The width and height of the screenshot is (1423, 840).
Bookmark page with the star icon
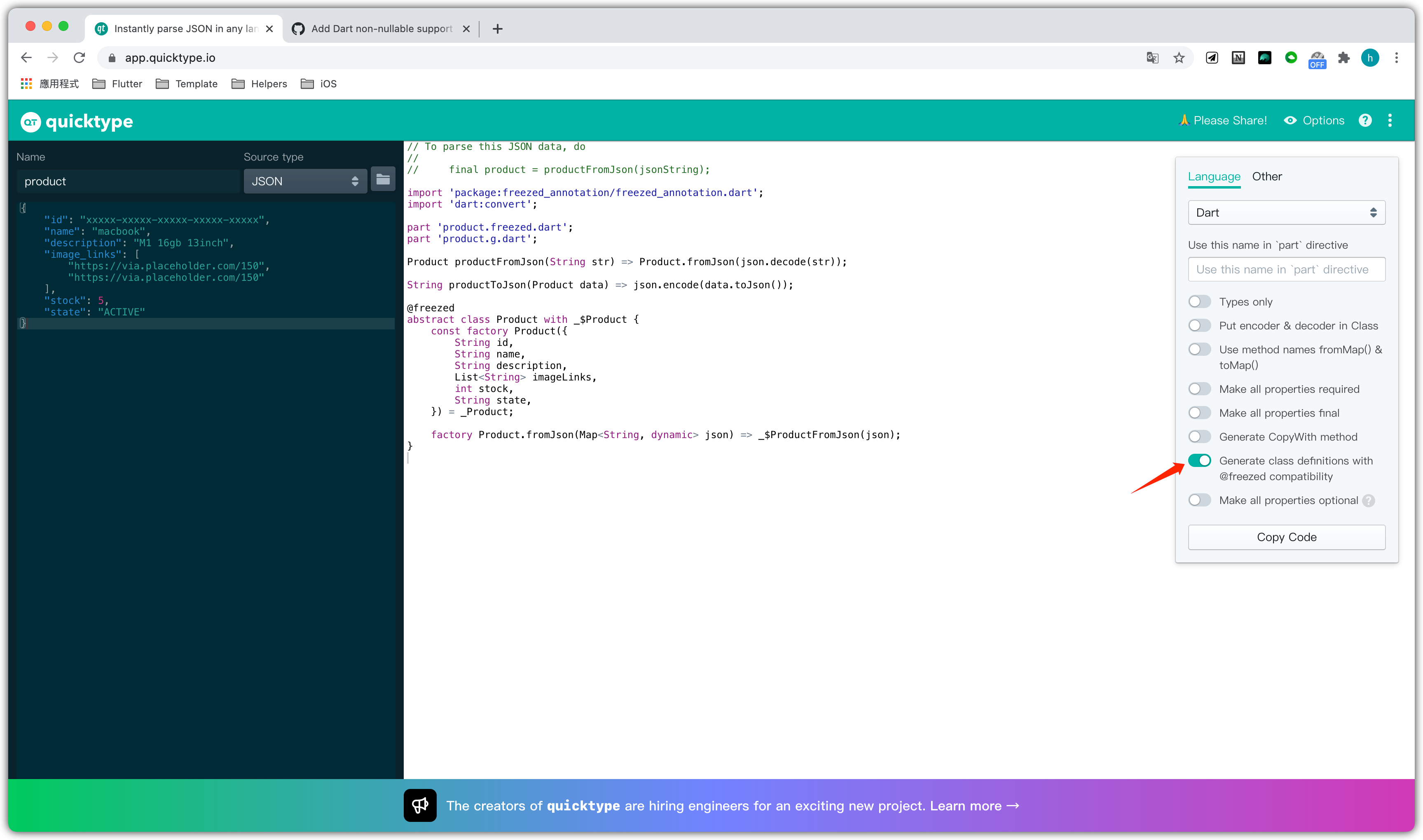point(1179,58)
